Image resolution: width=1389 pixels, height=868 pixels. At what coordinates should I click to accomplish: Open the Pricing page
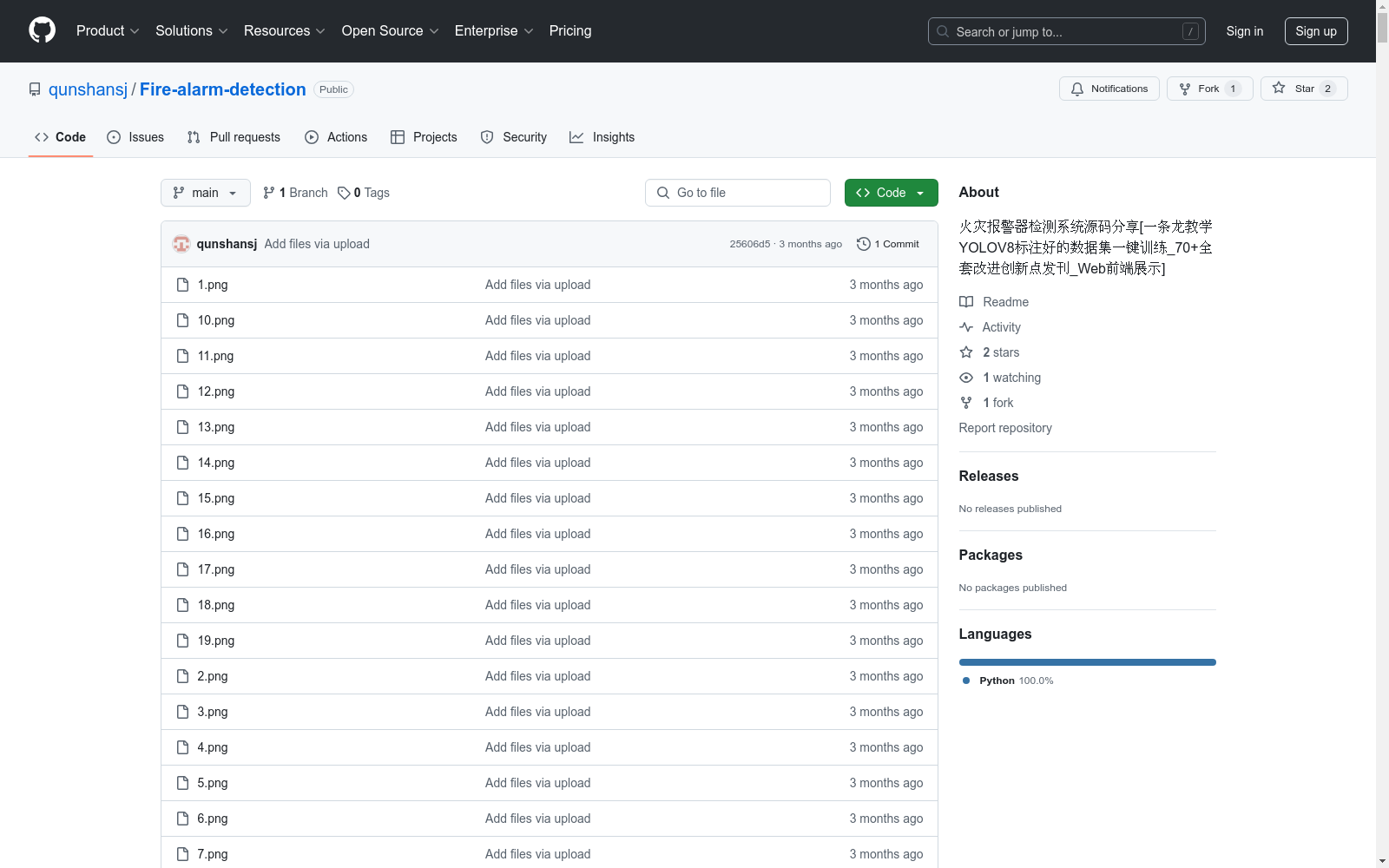(x=570, y=30)
